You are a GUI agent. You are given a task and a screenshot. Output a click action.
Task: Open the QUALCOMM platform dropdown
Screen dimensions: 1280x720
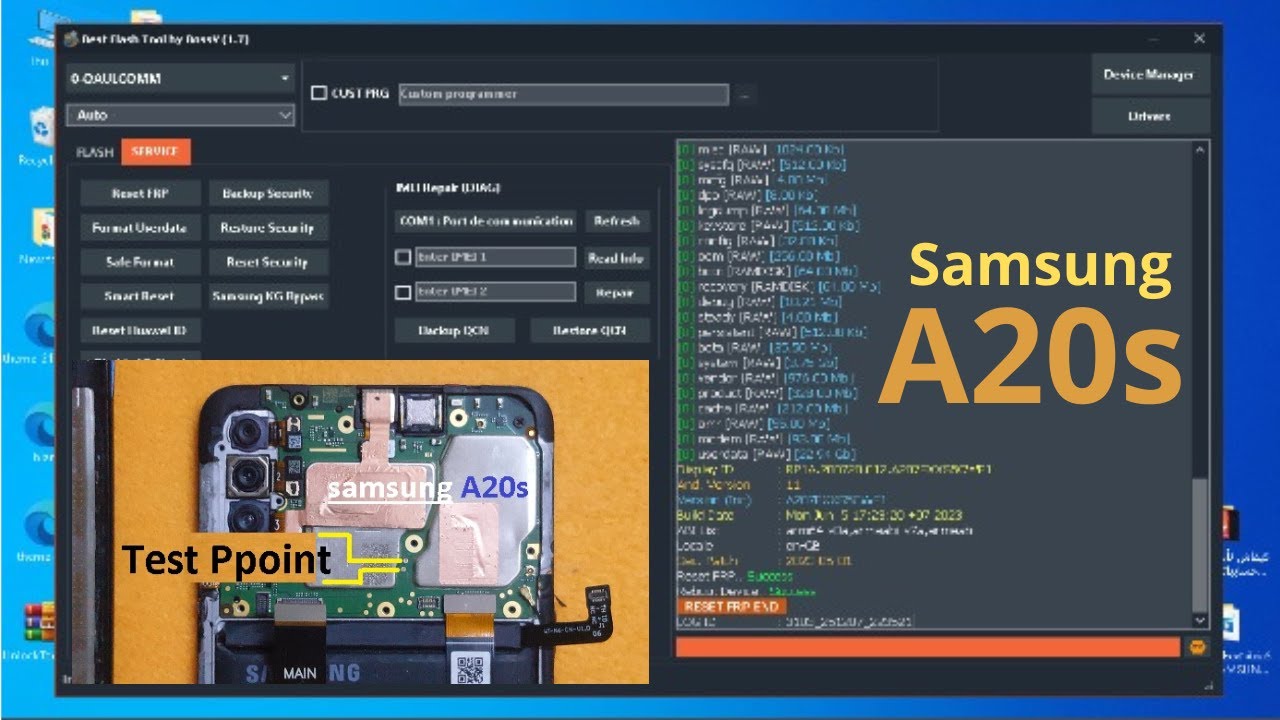[180, 79]
